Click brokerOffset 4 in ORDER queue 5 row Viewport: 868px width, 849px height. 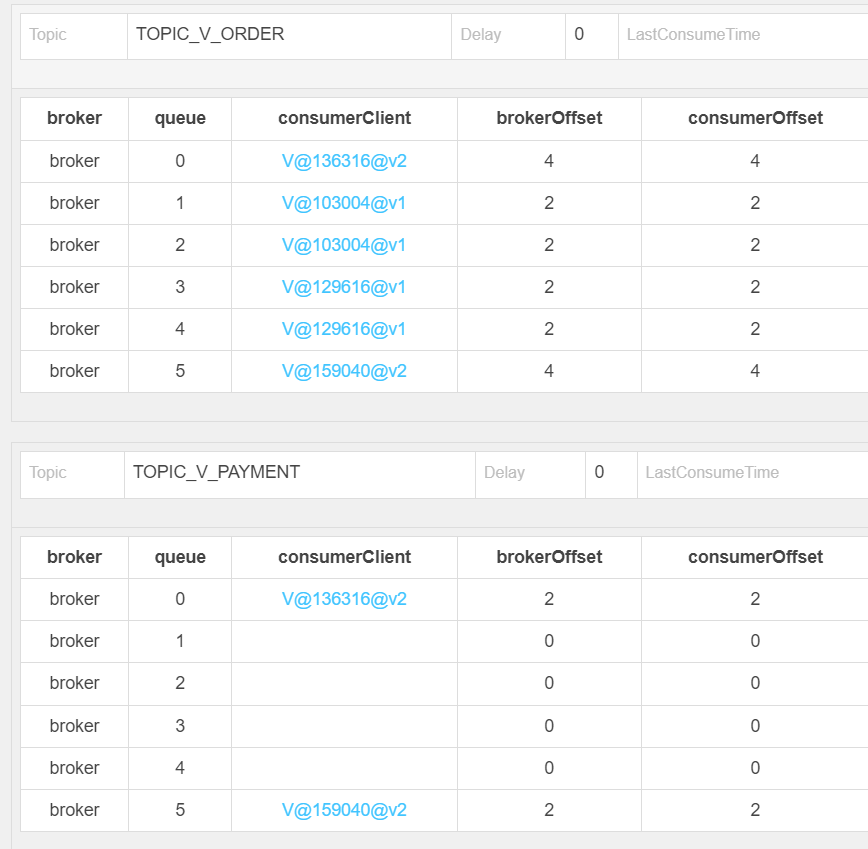pyautogui.click(x=549, y=371)
